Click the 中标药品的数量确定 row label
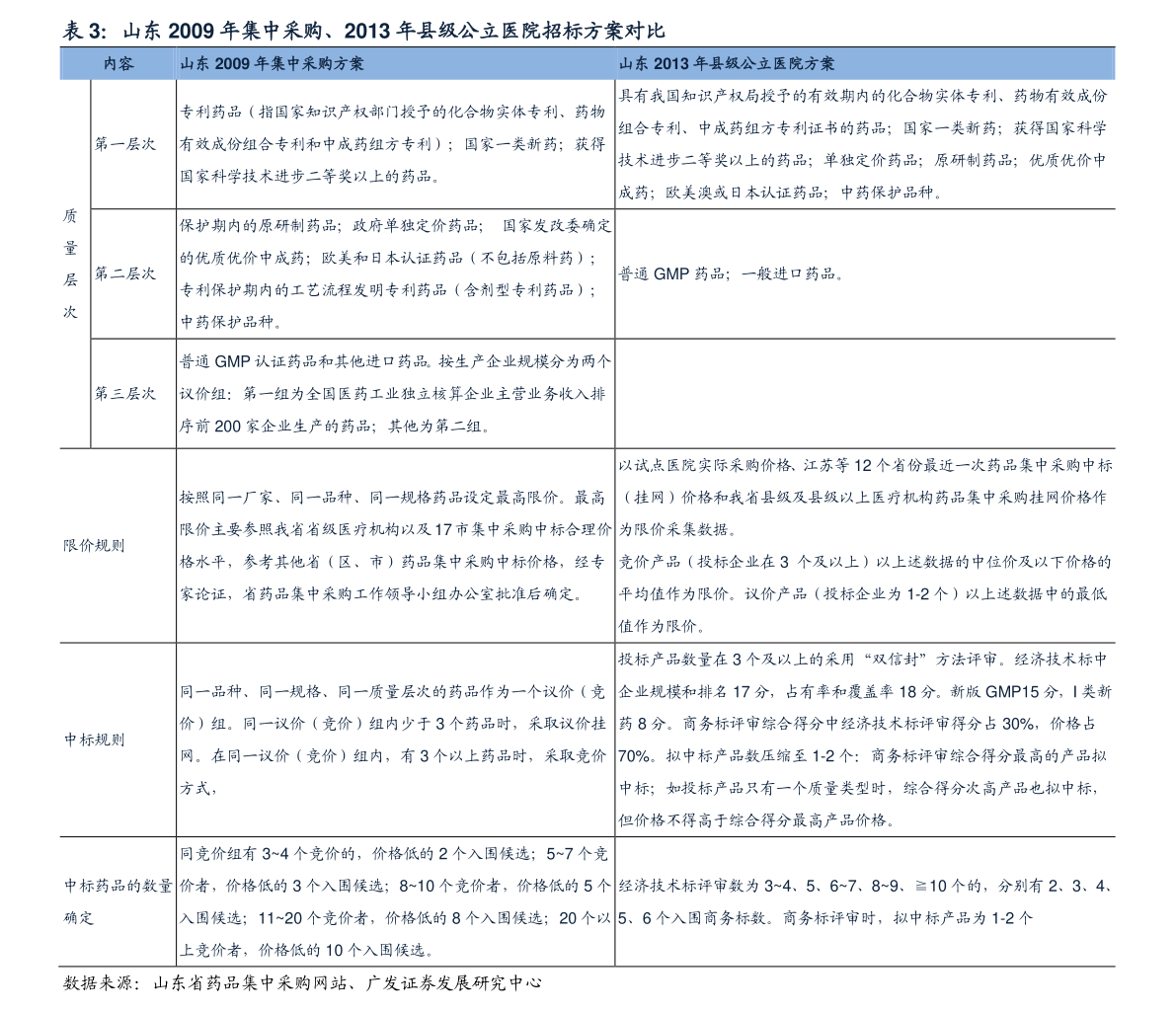The width and height of the screenshot is (1176, 1013). [x=118, y=901]
